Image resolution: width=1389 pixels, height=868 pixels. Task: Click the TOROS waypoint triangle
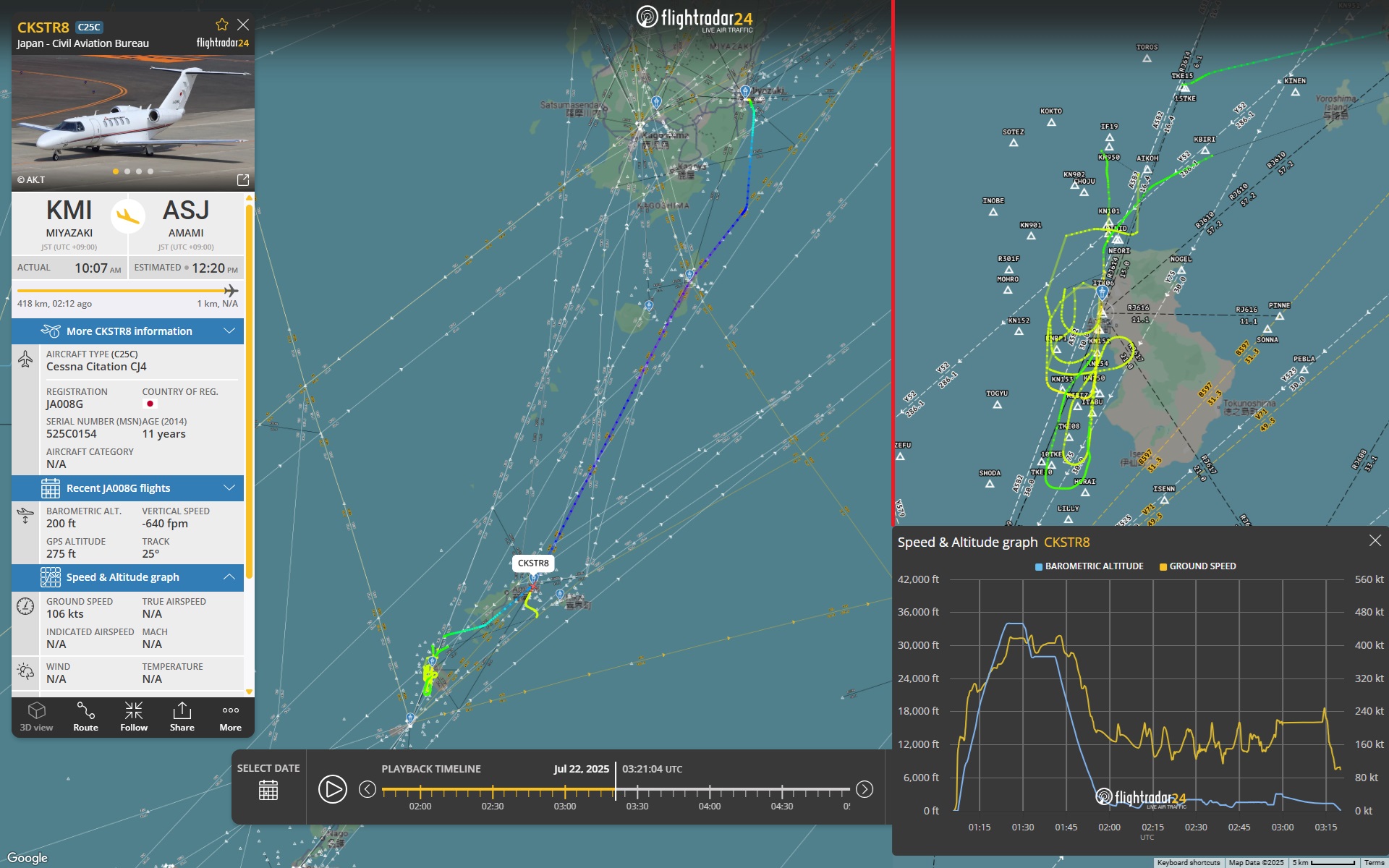[x=1147, y=58]
